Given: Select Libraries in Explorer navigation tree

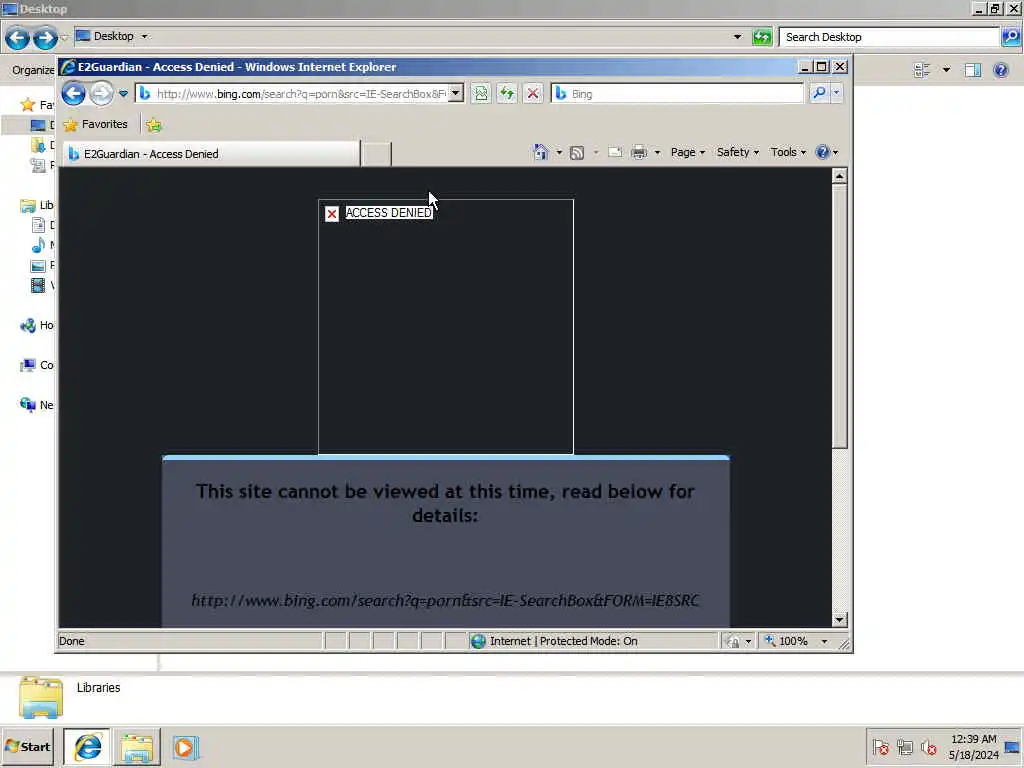Looking at the screenshot, I should point(37,205).
